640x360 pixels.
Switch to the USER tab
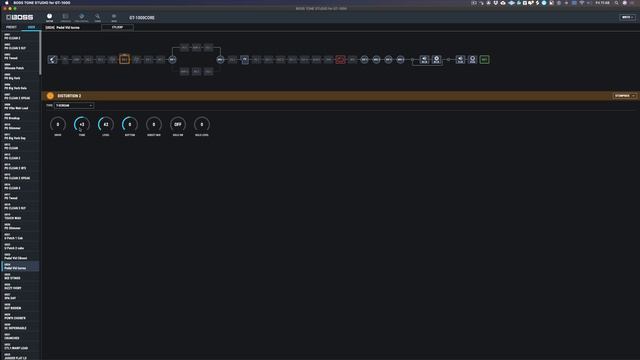[x=31, y=27]
